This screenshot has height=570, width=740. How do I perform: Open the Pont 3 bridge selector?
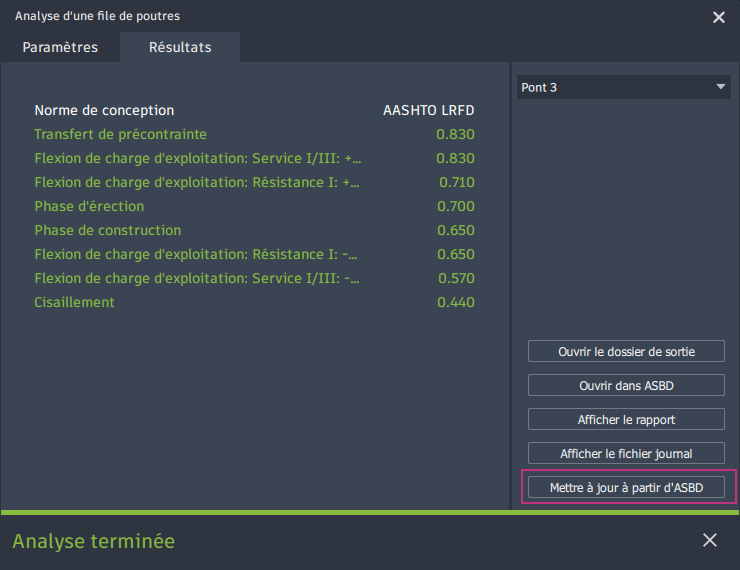623,87
